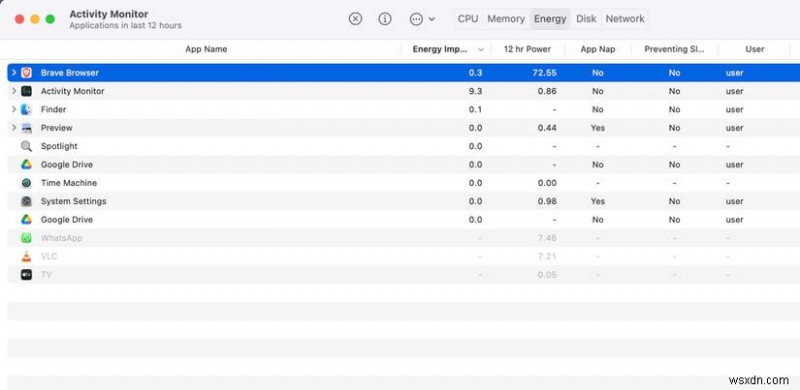Expand the Finder row
The image size is (800, 390).
pyautogui.click(x=14, y=109)
